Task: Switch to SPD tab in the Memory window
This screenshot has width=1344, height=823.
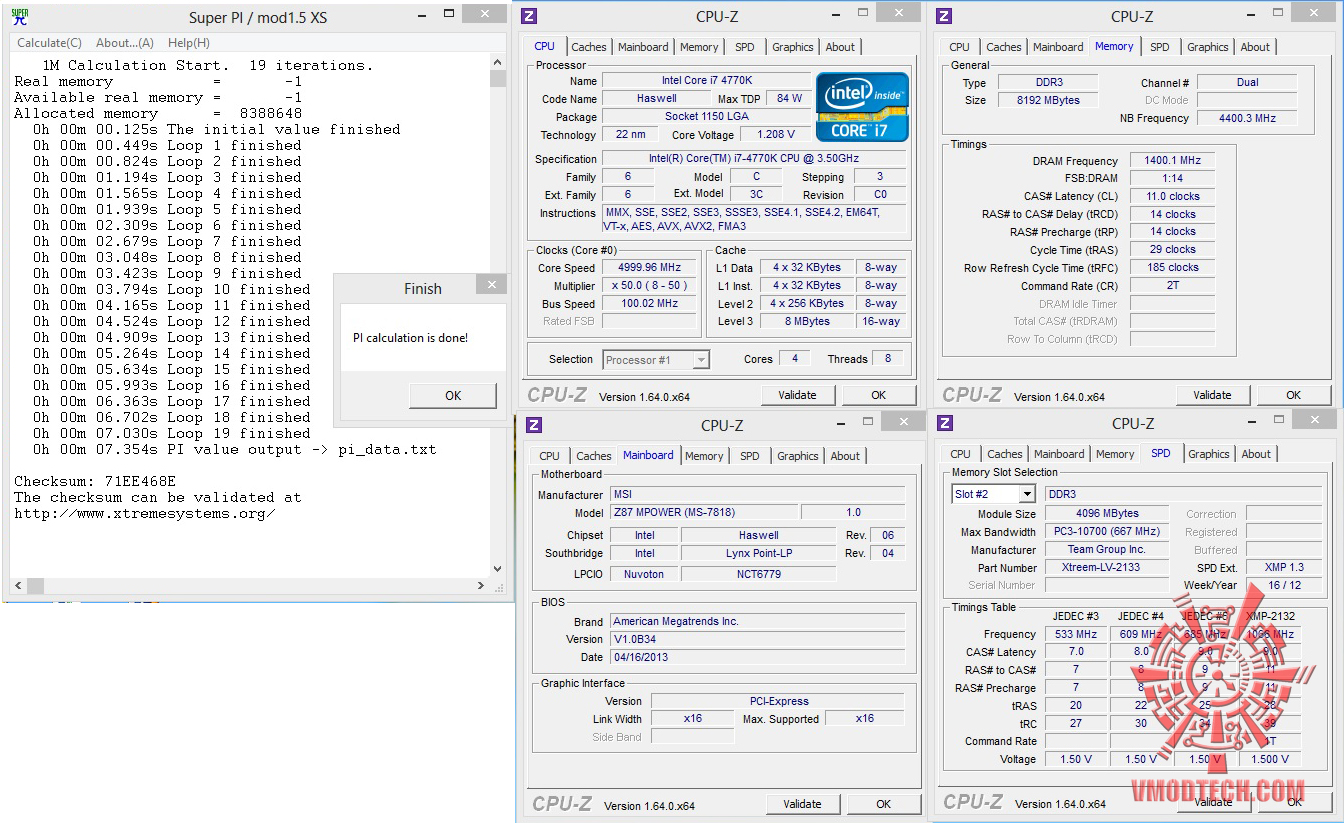Action: pos(1159,47)
